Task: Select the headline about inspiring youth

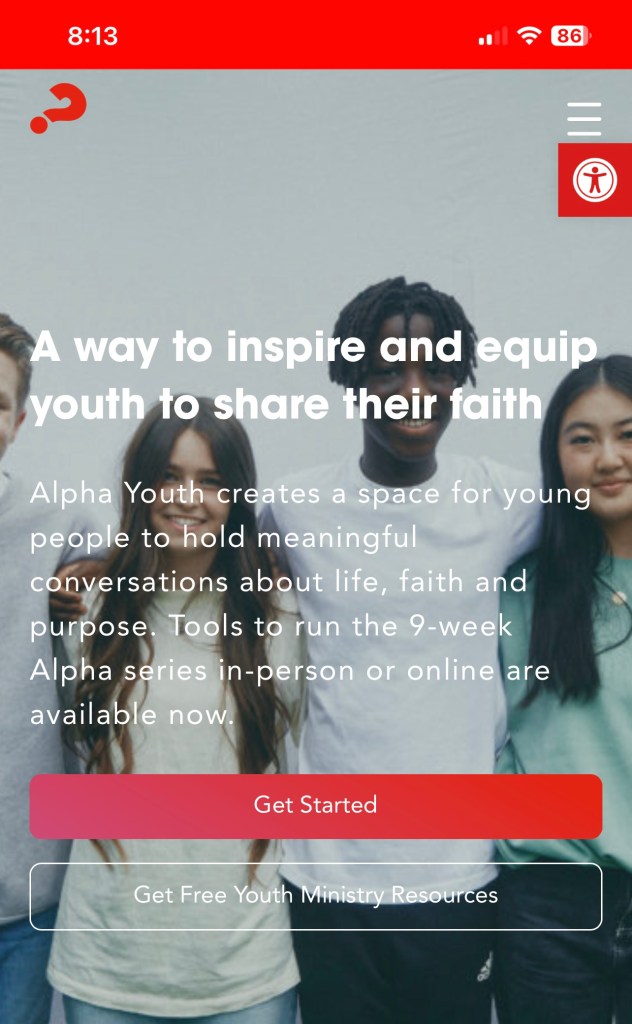Action: tap(313, 375)
